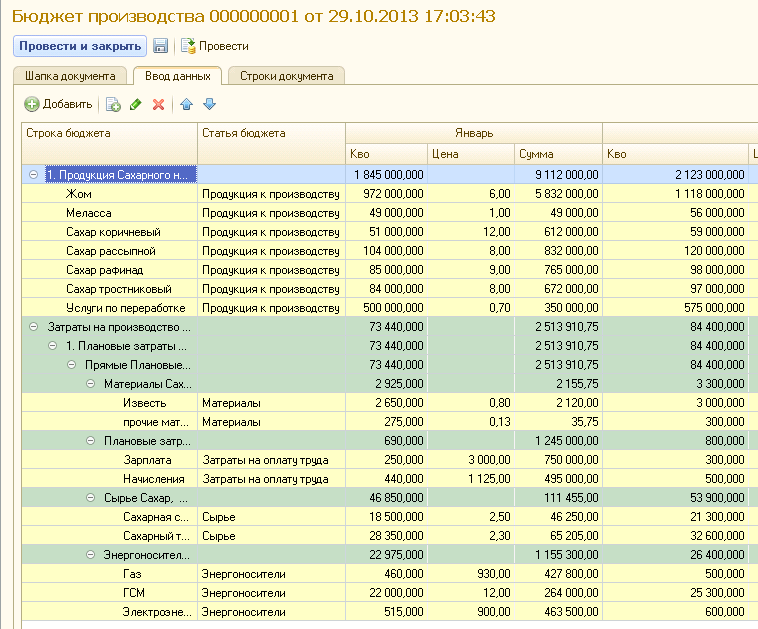Image resolution: width=758 pixels, height=629 pixels.
Task: Select the Ввод данных tab
Action: (x=177, y=76)
